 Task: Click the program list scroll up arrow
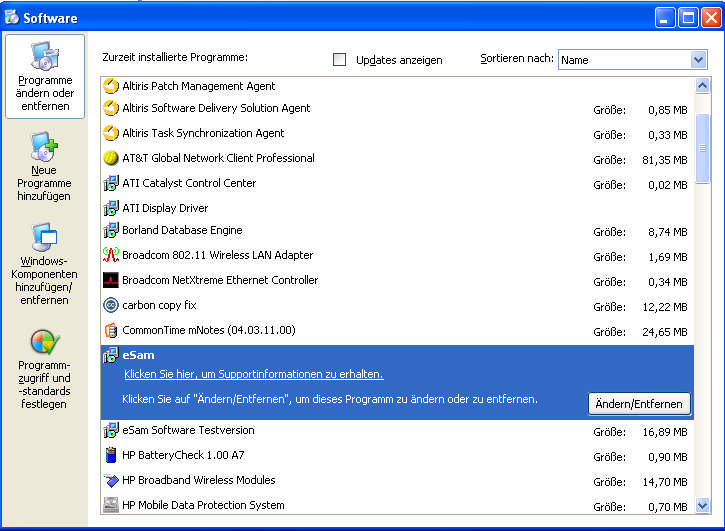pos(702,86)
